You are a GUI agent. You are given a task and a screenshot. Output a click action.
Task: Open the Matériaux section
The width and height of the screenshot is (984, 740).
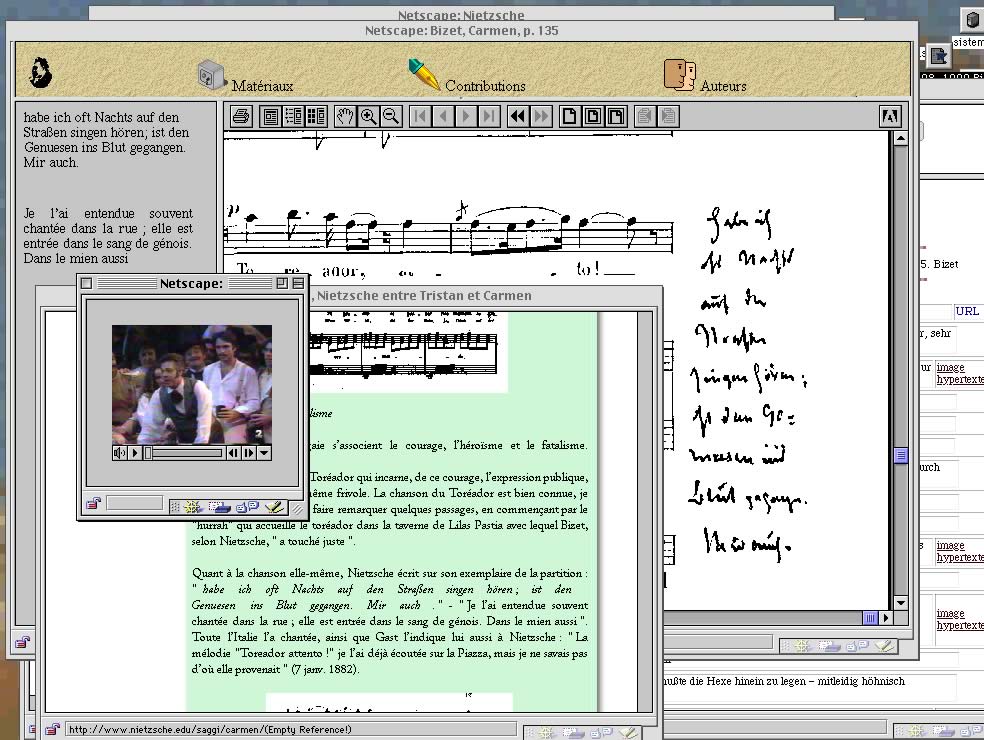click(245, 77)
